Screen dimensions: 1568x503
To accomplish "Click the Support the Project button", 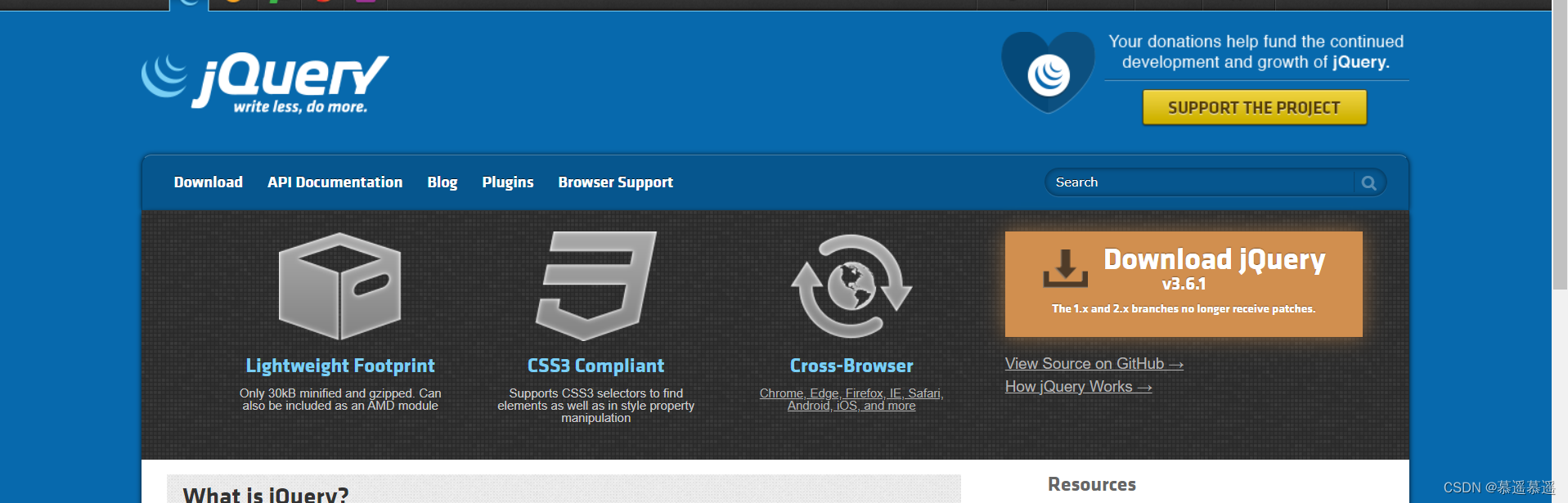I will pyautogui.click(x=1254, y=108).
